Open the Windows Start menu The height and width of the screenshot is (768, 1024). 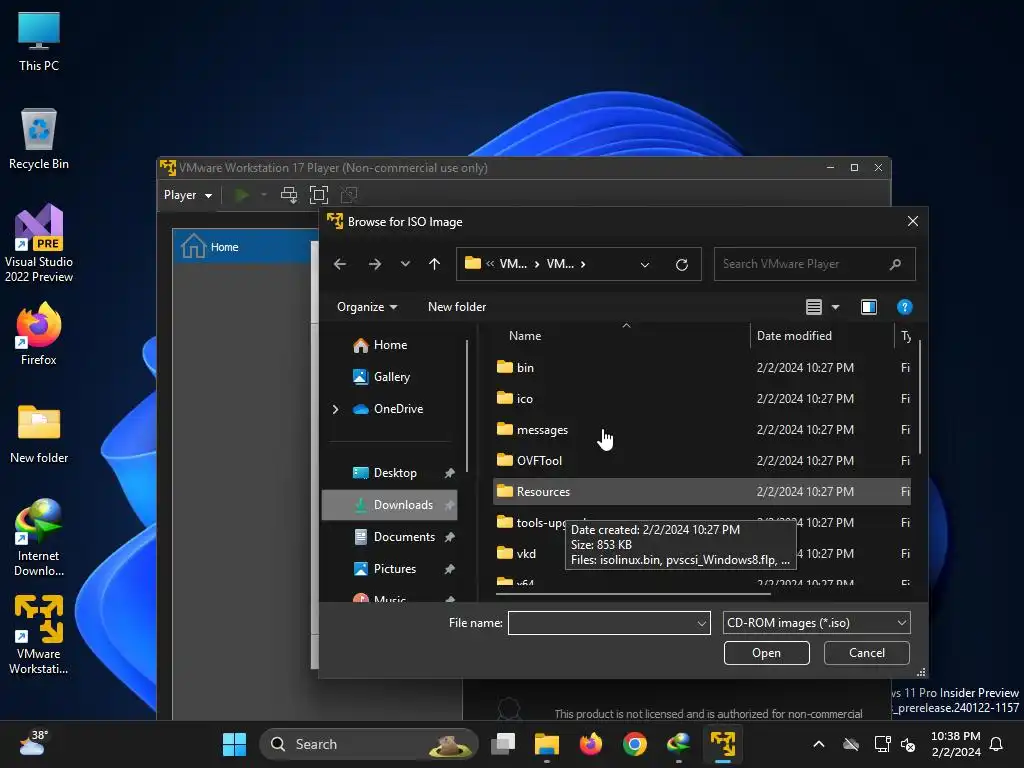pos(234,744)
